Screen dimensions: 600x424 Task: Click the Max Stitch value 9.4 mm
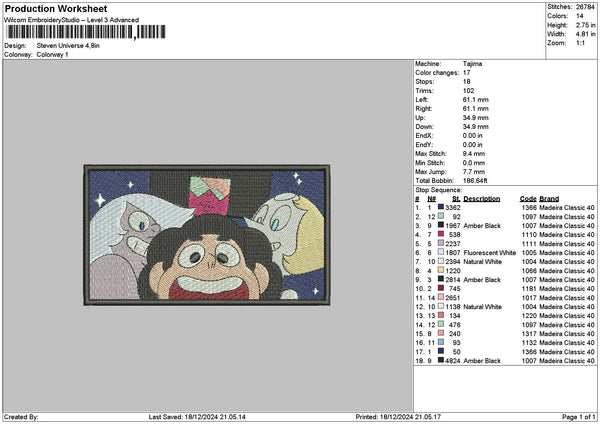point(474,153)
